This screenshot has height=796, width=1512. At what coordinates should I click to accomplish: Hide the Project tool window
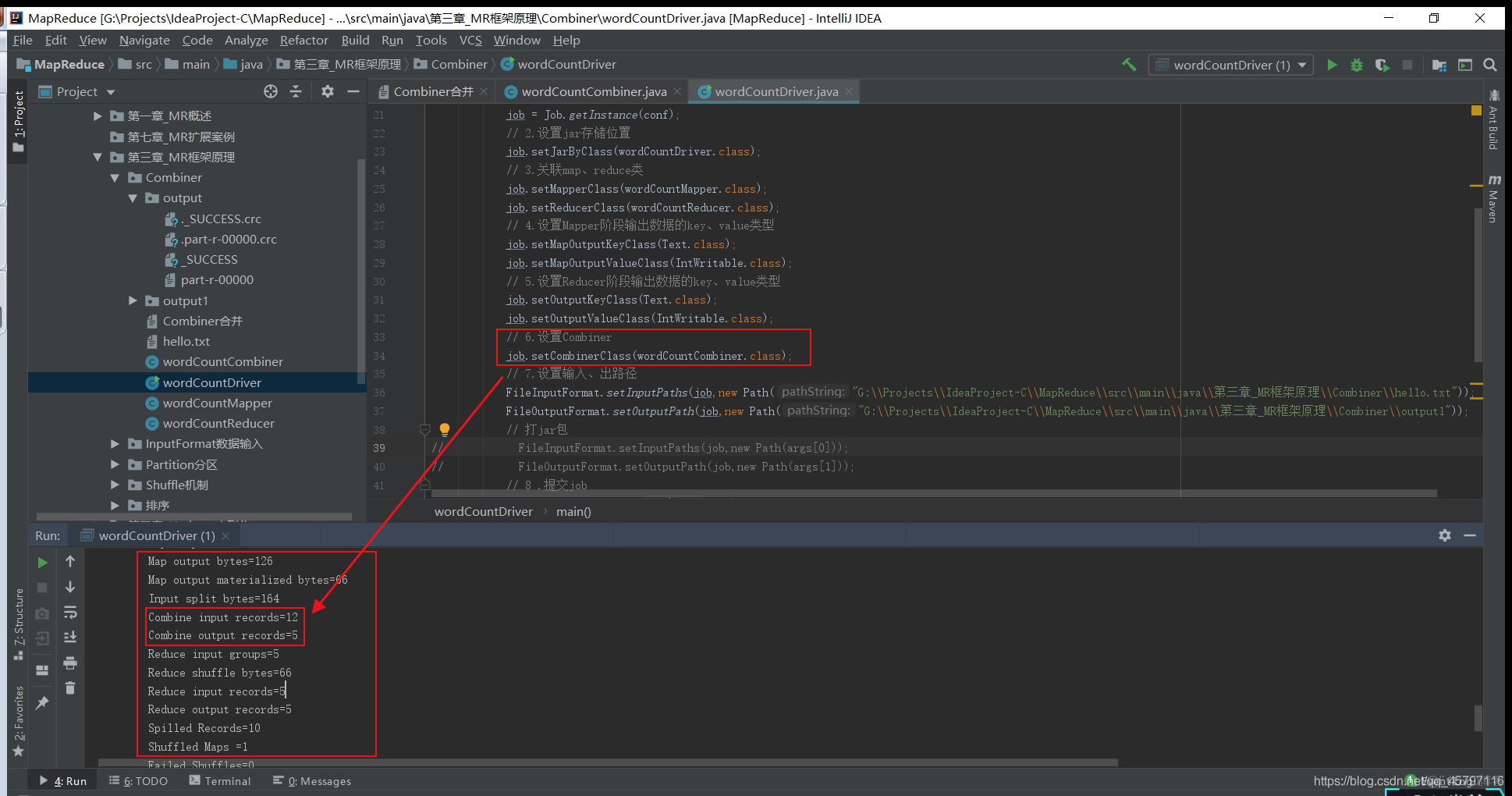[353, 91]
